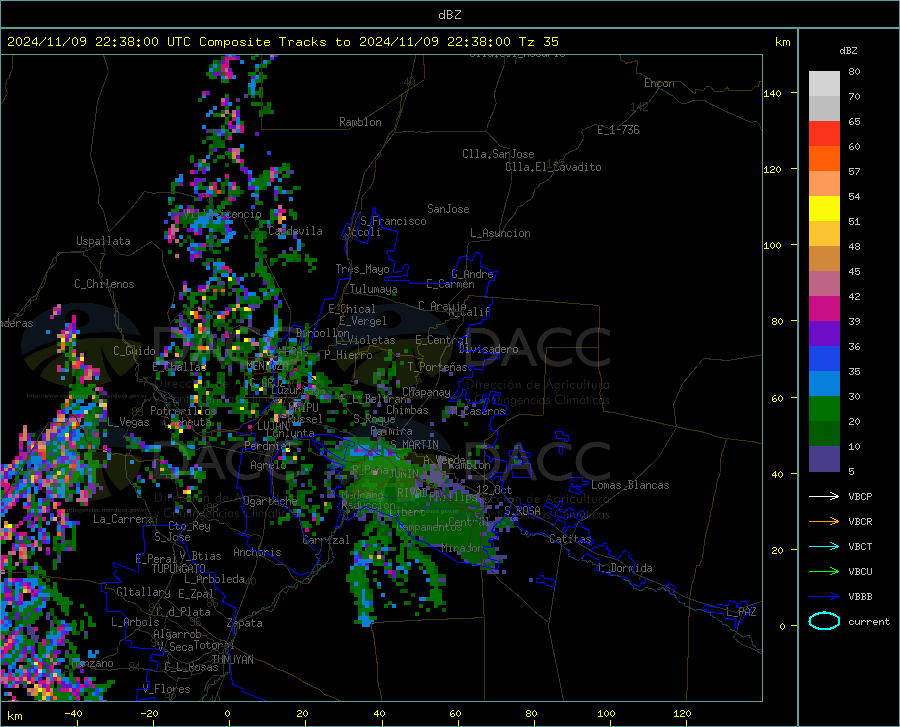Click the 'Zapata' map label

245,623
